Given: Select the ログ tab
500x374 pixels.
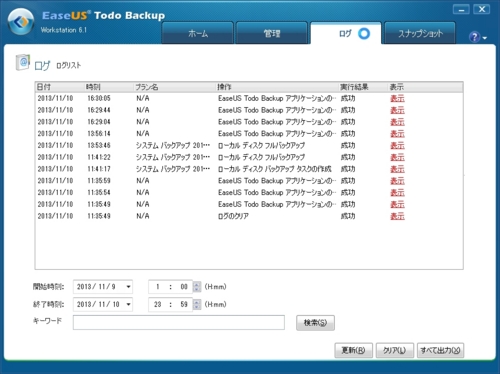Looking at the screenshot, I should tap(346, 33).
